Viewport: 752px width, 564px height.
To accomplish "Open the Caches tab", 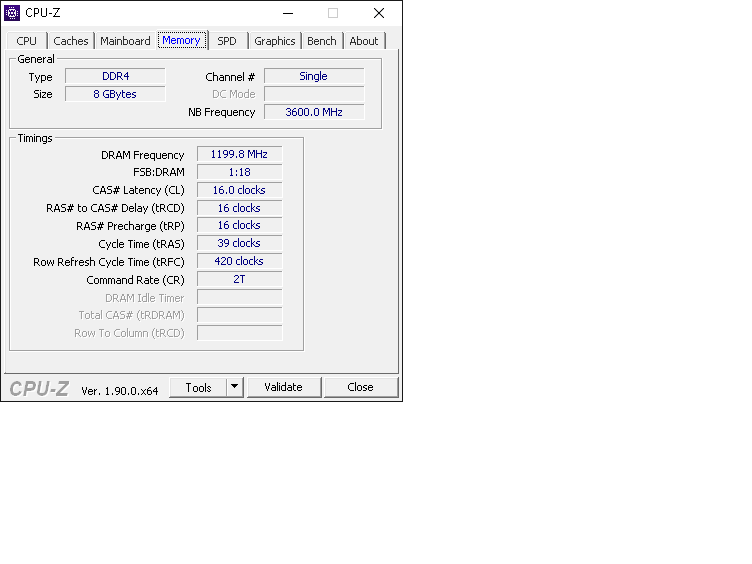I will pos(70,41).
